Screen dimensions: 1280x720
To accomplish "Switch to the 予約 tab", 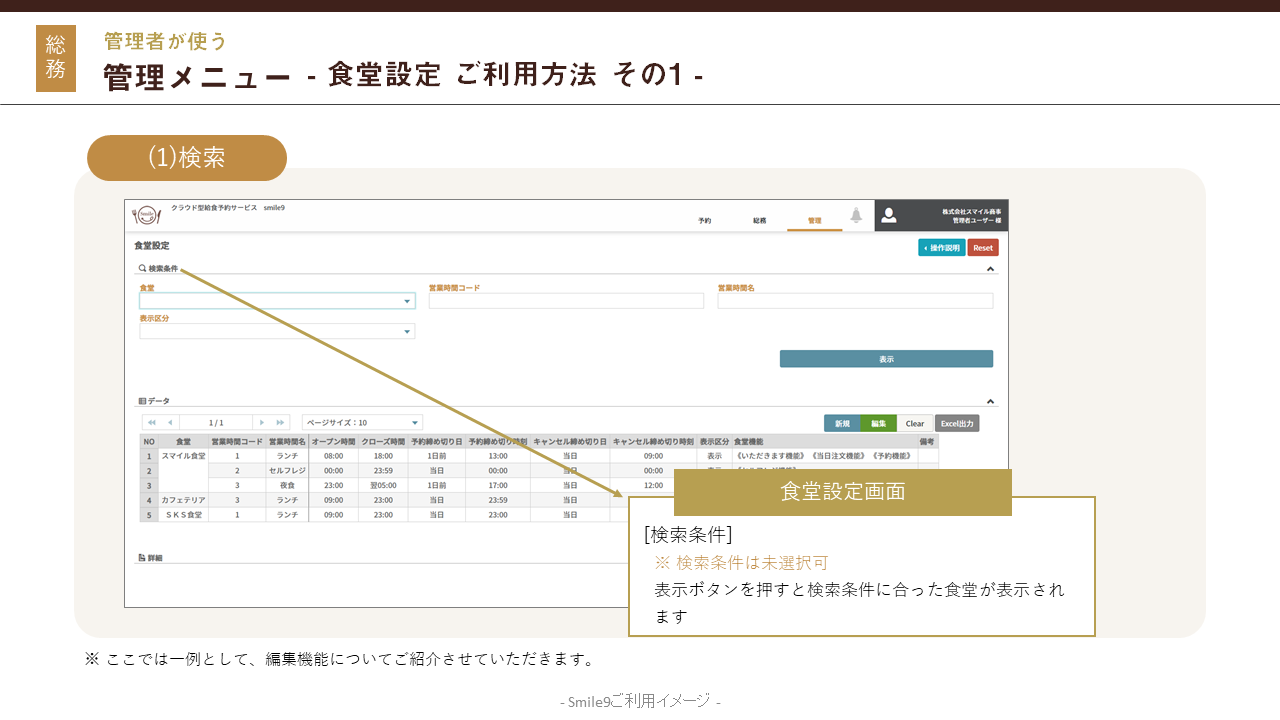I will click(705, 220).
